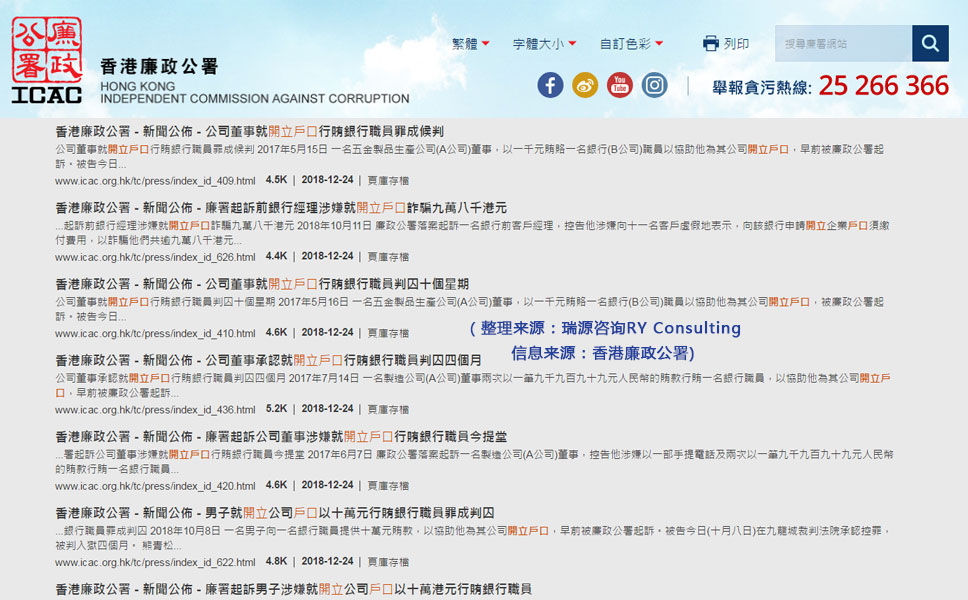Image resolution: width=968 pixels, height=600 pixels.
Task: Click URL index_id_436.html
Action: click(x=155, y=410)
